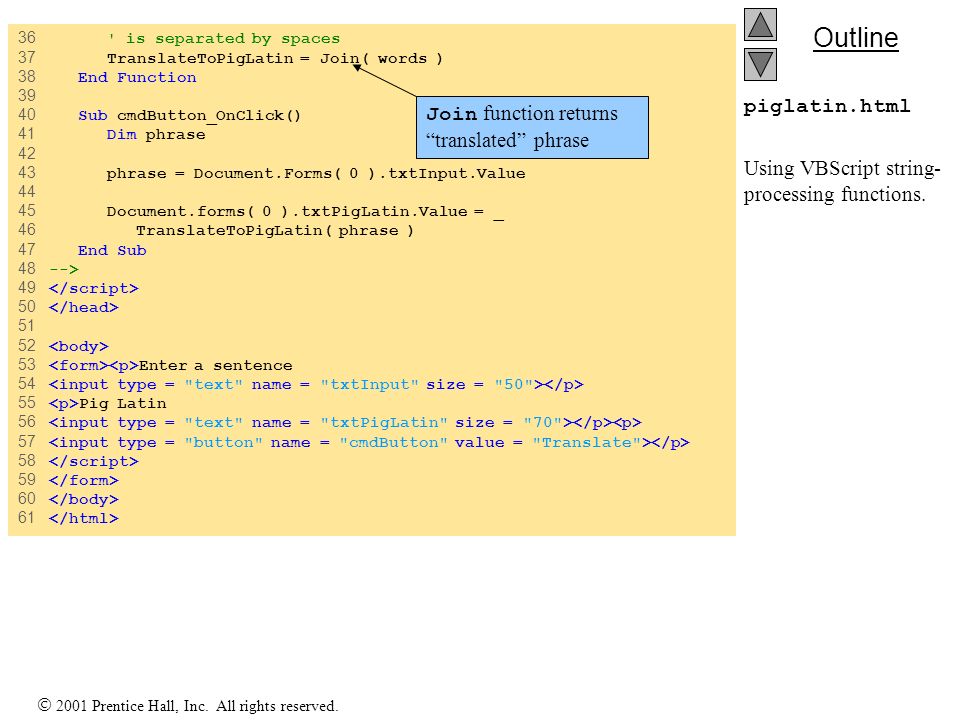The image size is (960, 720).
Task: Click line number 36
Action: click(27, 38)
